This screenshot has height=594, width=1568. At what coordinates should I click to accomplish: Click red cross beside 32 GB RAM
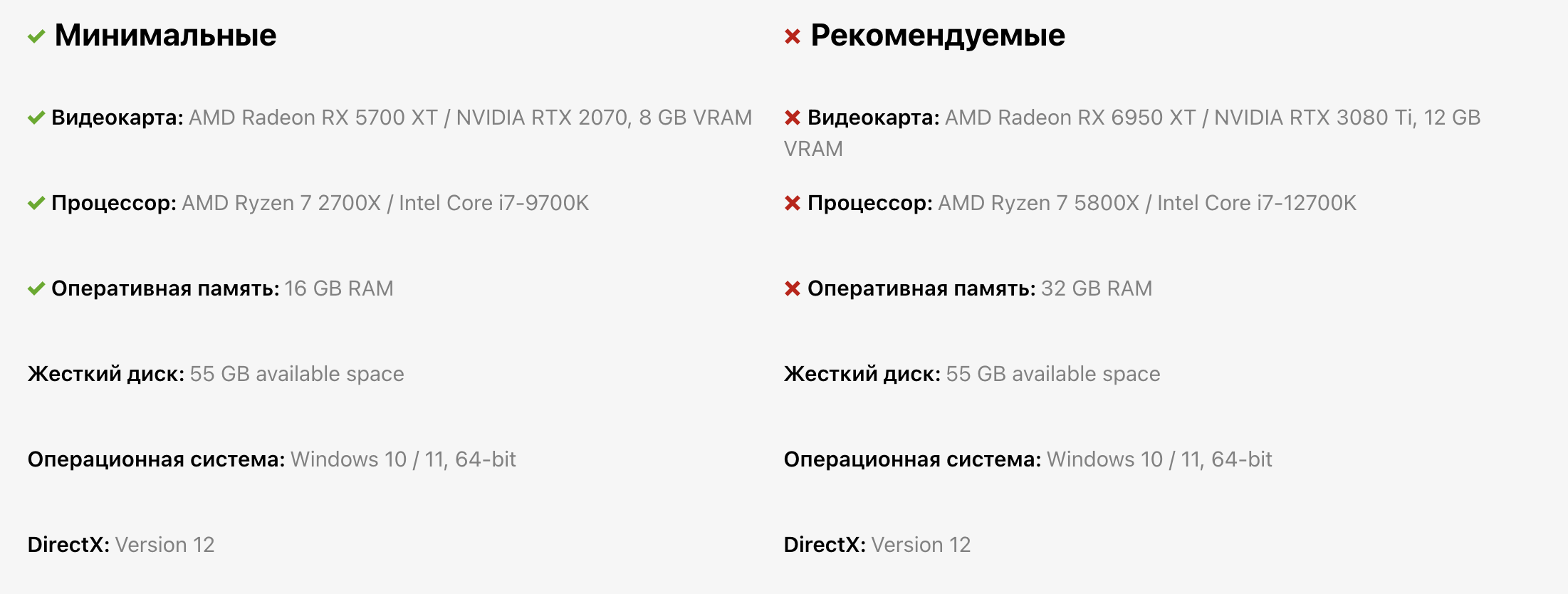click(793, 288)
